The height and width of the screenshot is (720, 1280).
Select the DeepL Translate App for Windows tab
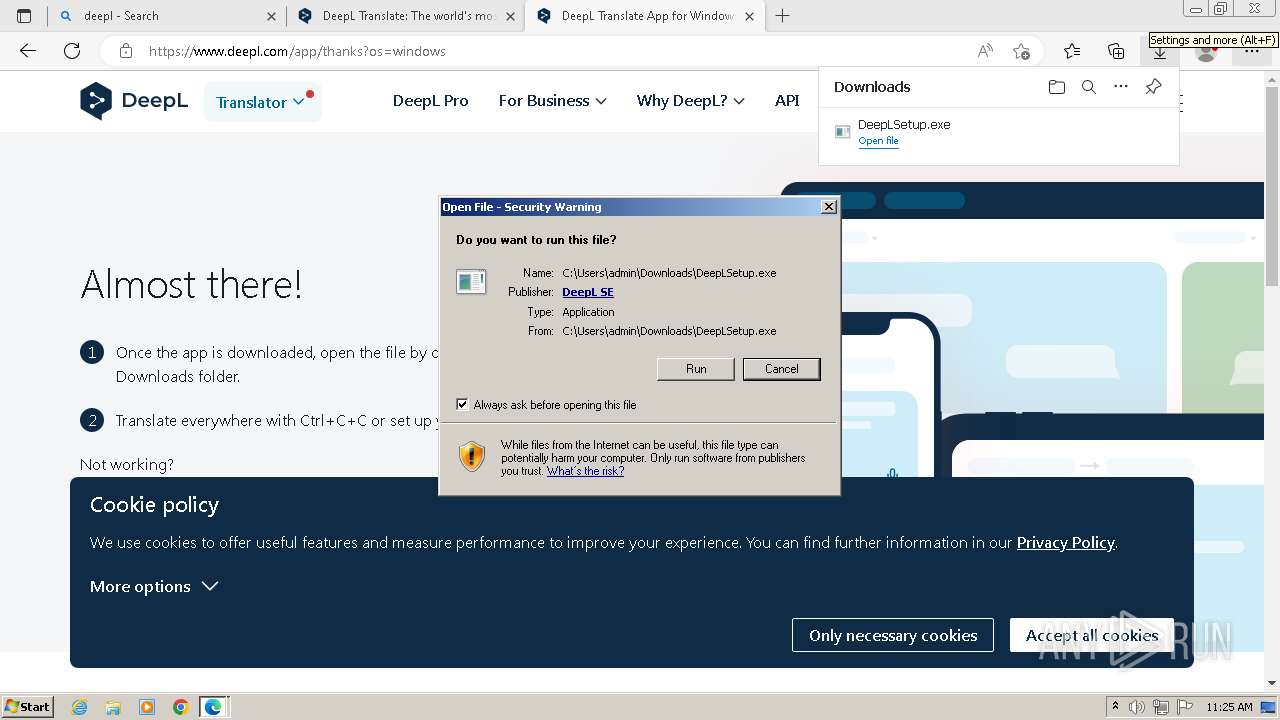click(646, 16)
